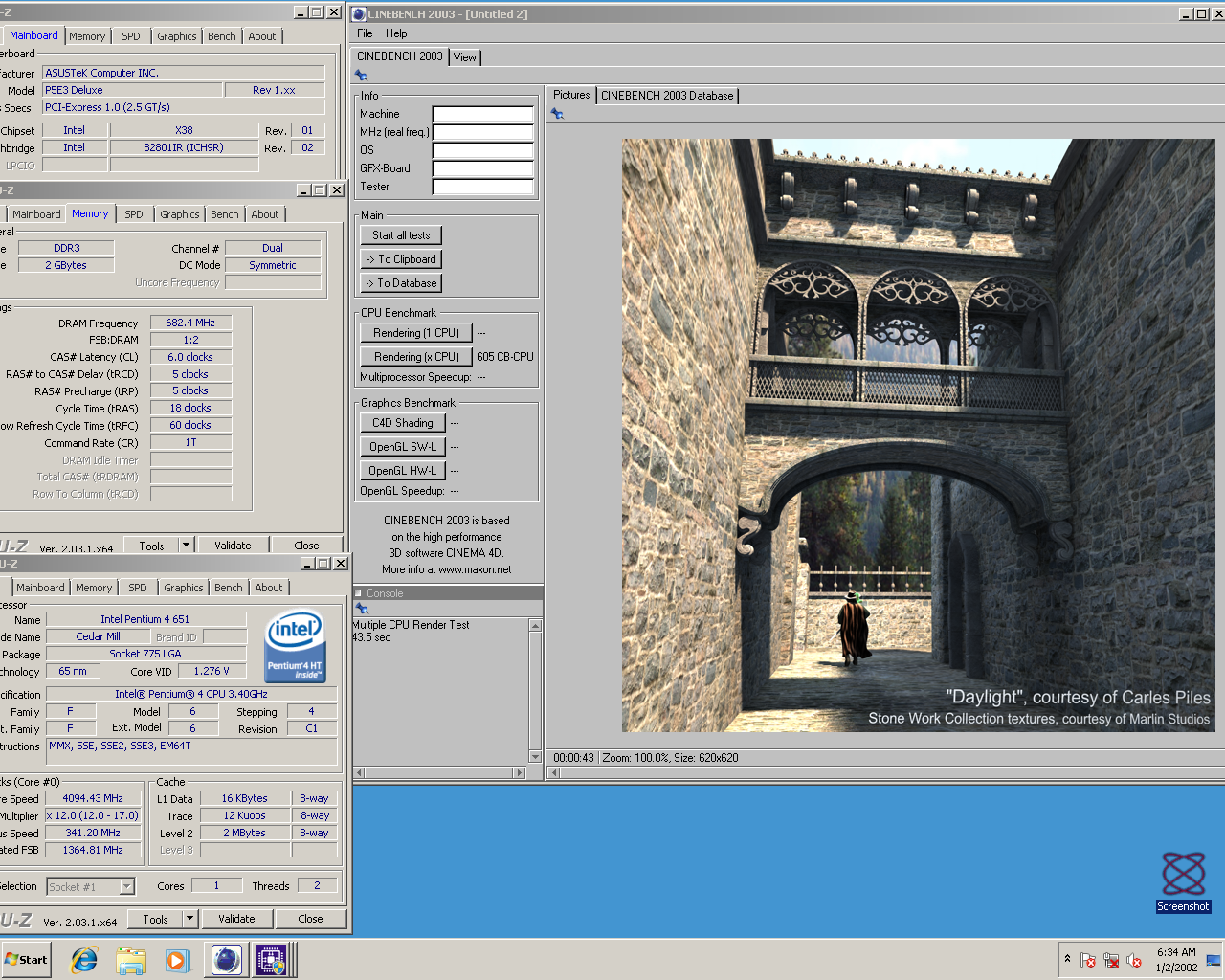Viewport: 1225px width, 980px height.
Task: Click the rendered Daylight picture
Action: 918,435
